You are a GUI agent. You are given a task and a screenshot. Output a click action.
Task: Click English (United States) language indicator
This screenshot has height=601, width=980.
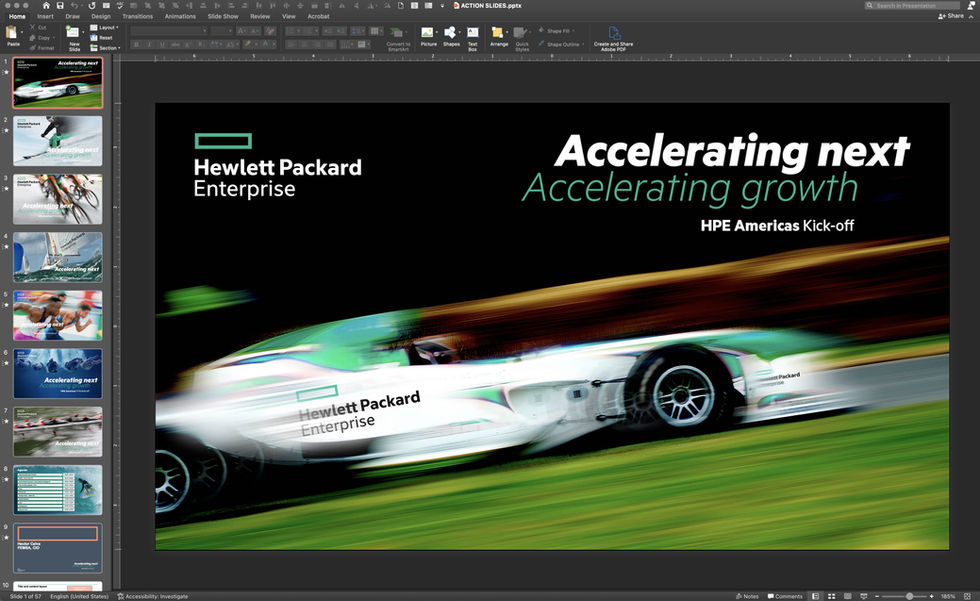79,596
